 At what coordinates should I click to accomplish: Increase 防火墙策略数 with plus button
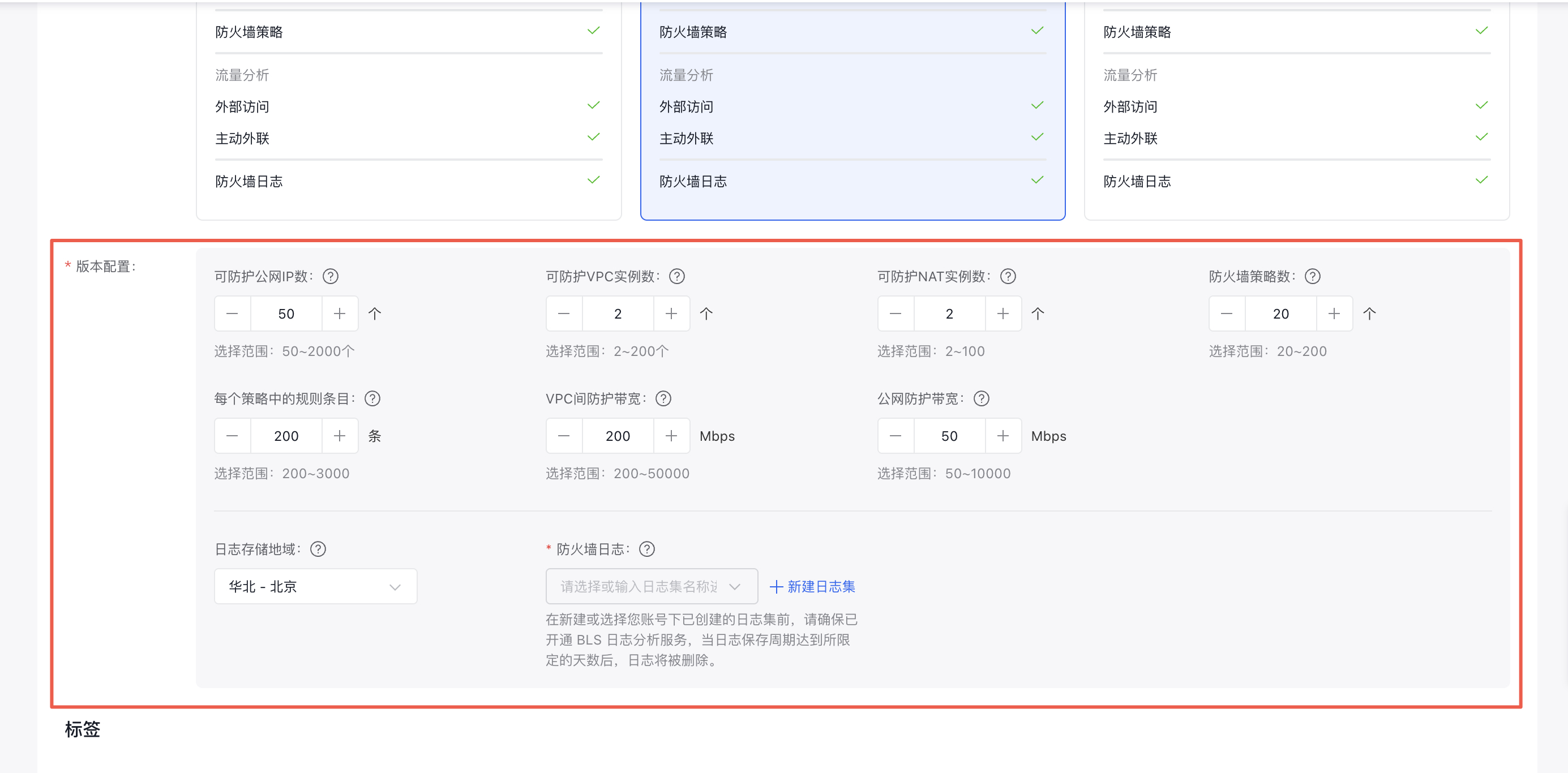pyautogui.click(x=1334, y=314)
